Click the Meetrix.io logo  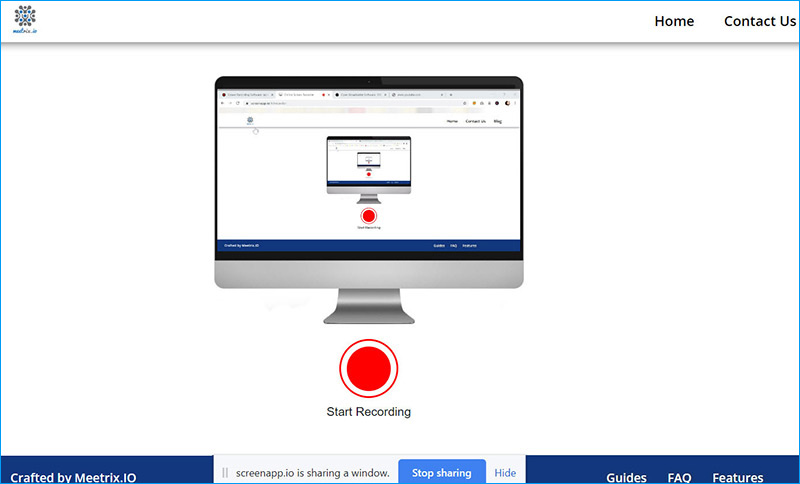[25, 19]
